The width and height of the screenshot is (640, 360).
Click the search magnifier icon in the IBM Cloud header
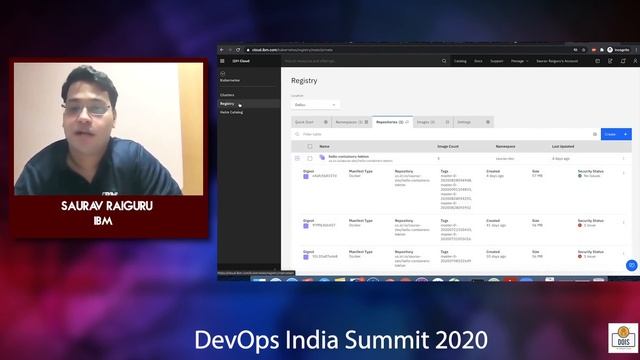(444, 61)
